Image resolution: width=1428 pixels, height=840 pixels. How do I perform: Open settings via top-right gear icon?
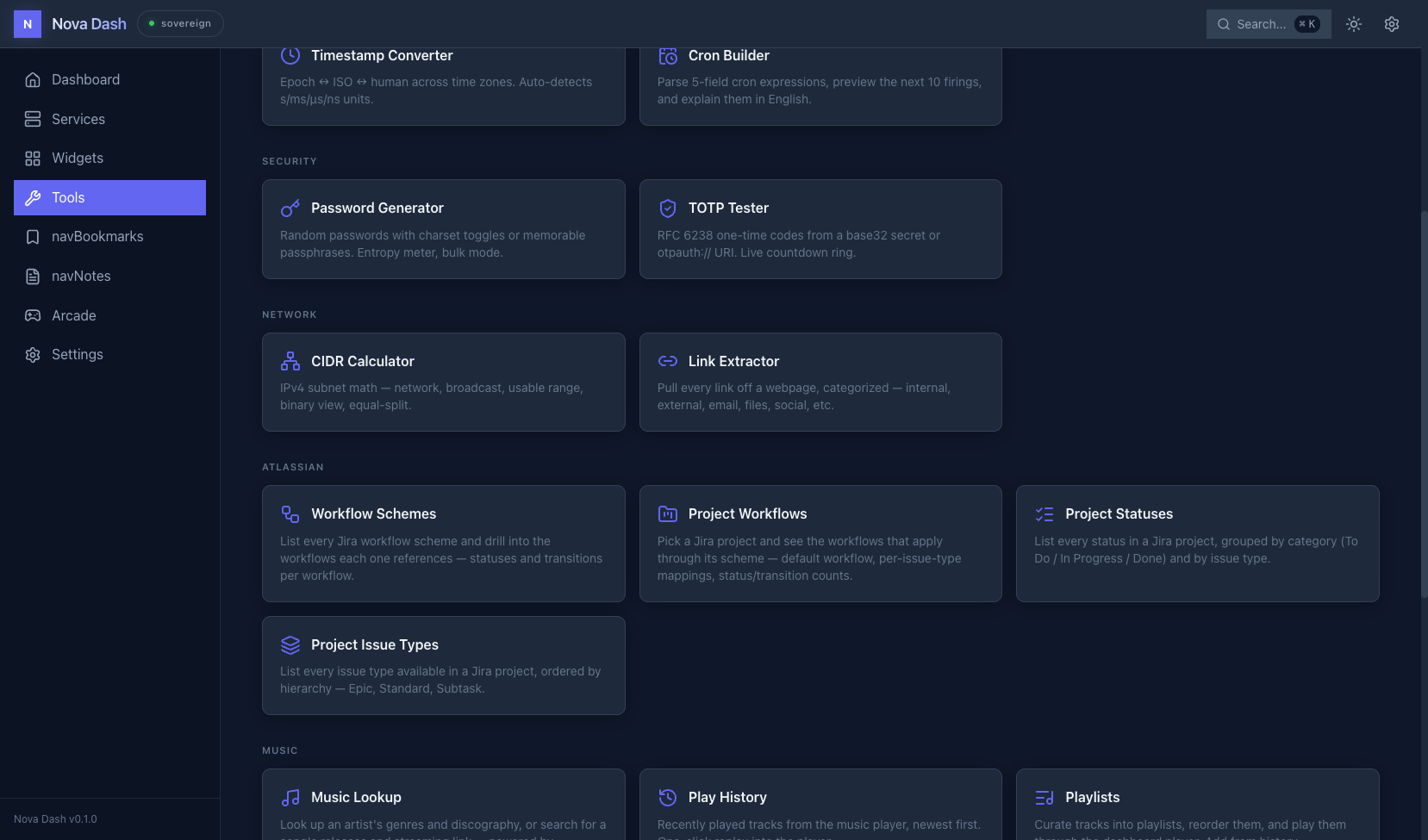1392,24
